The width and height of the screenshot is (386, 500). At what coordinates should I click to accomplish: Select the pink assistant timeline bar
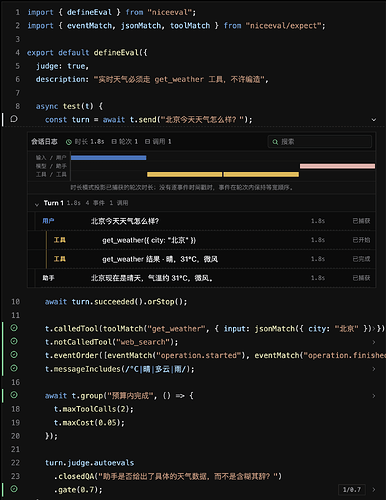(x=337, y=166)
